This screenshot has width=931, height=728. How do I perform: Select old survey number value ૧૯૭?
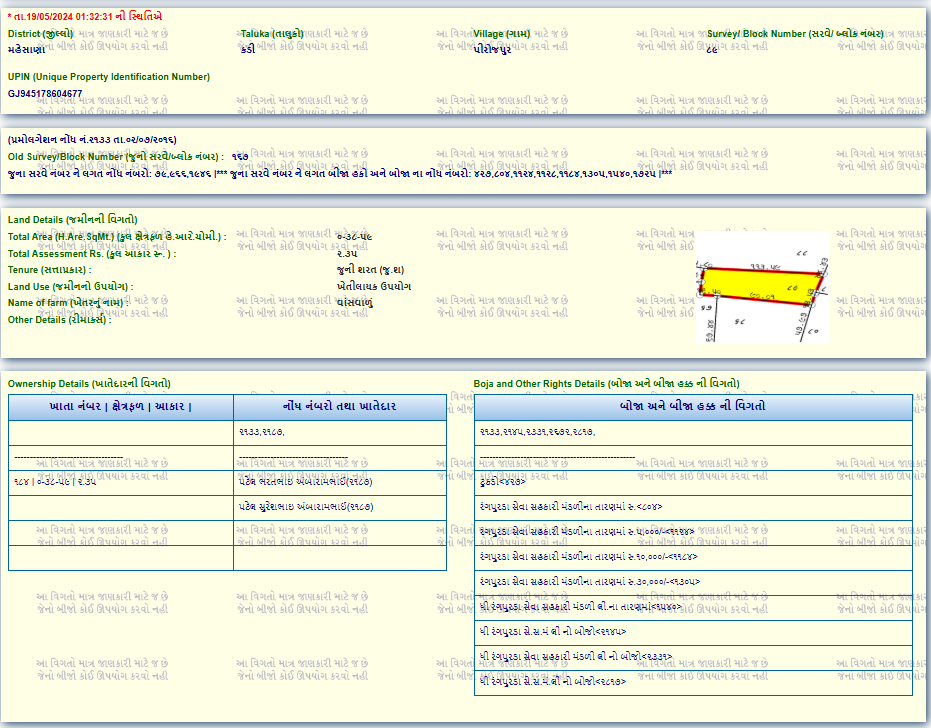(x=240, y=157)
